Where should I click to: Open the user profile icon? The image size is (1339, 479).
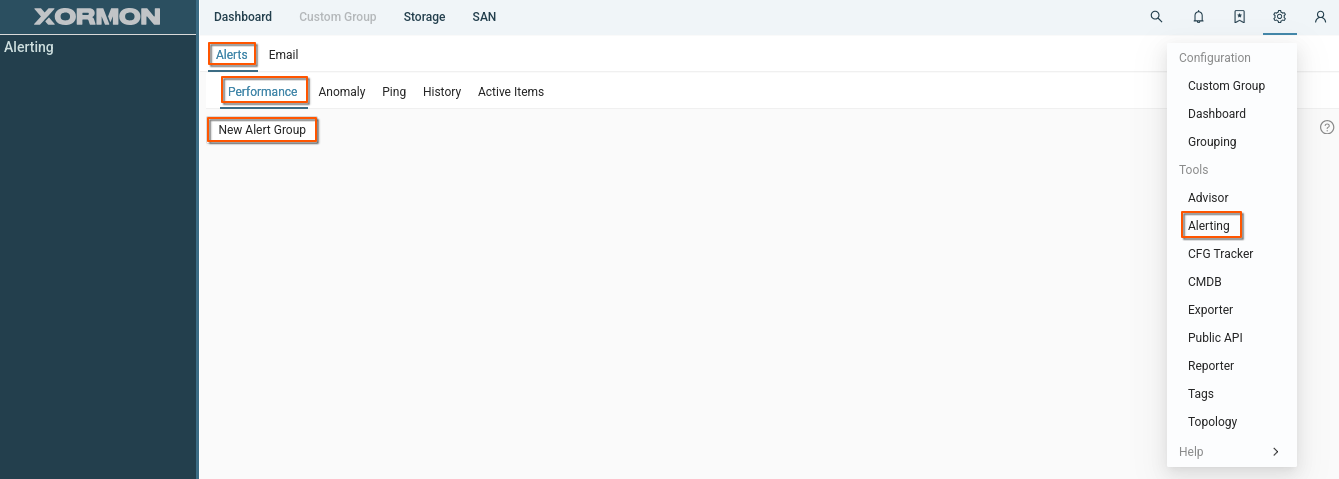click(1320, 17)
